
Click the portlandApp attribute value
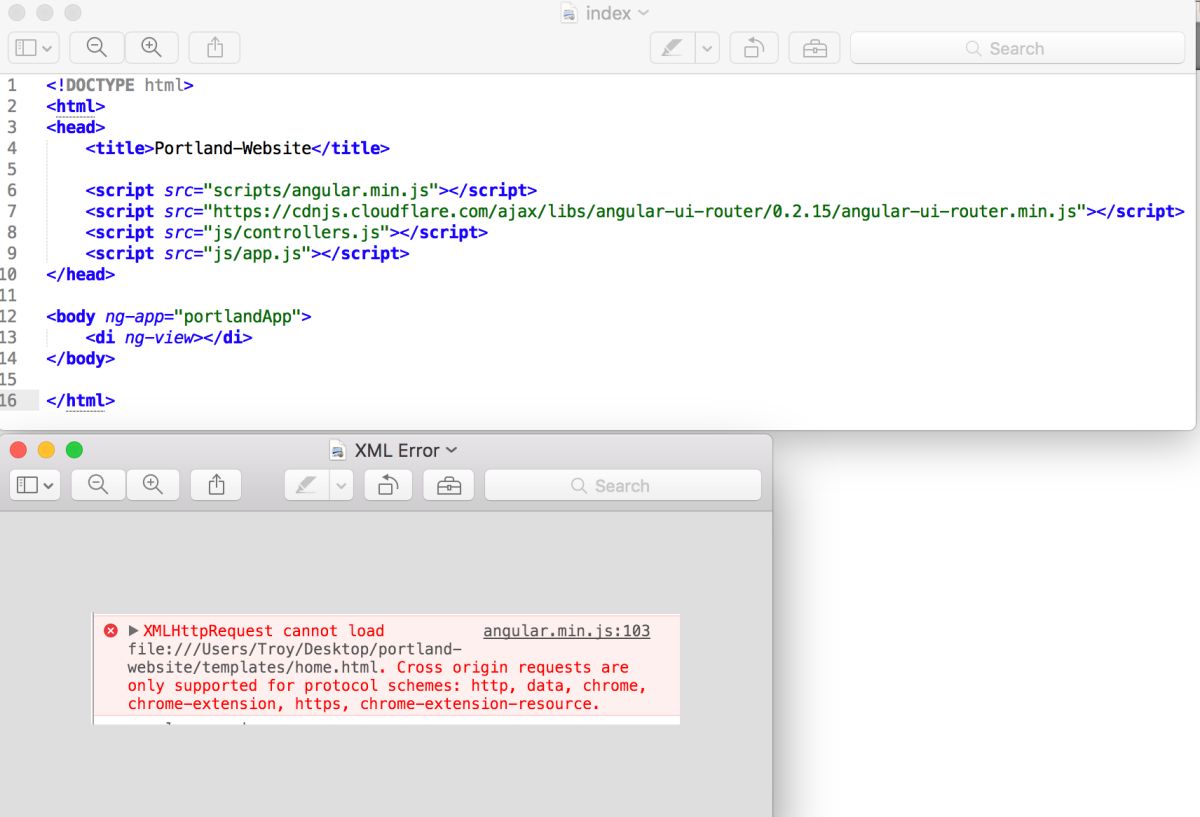(x=237, y=316)
